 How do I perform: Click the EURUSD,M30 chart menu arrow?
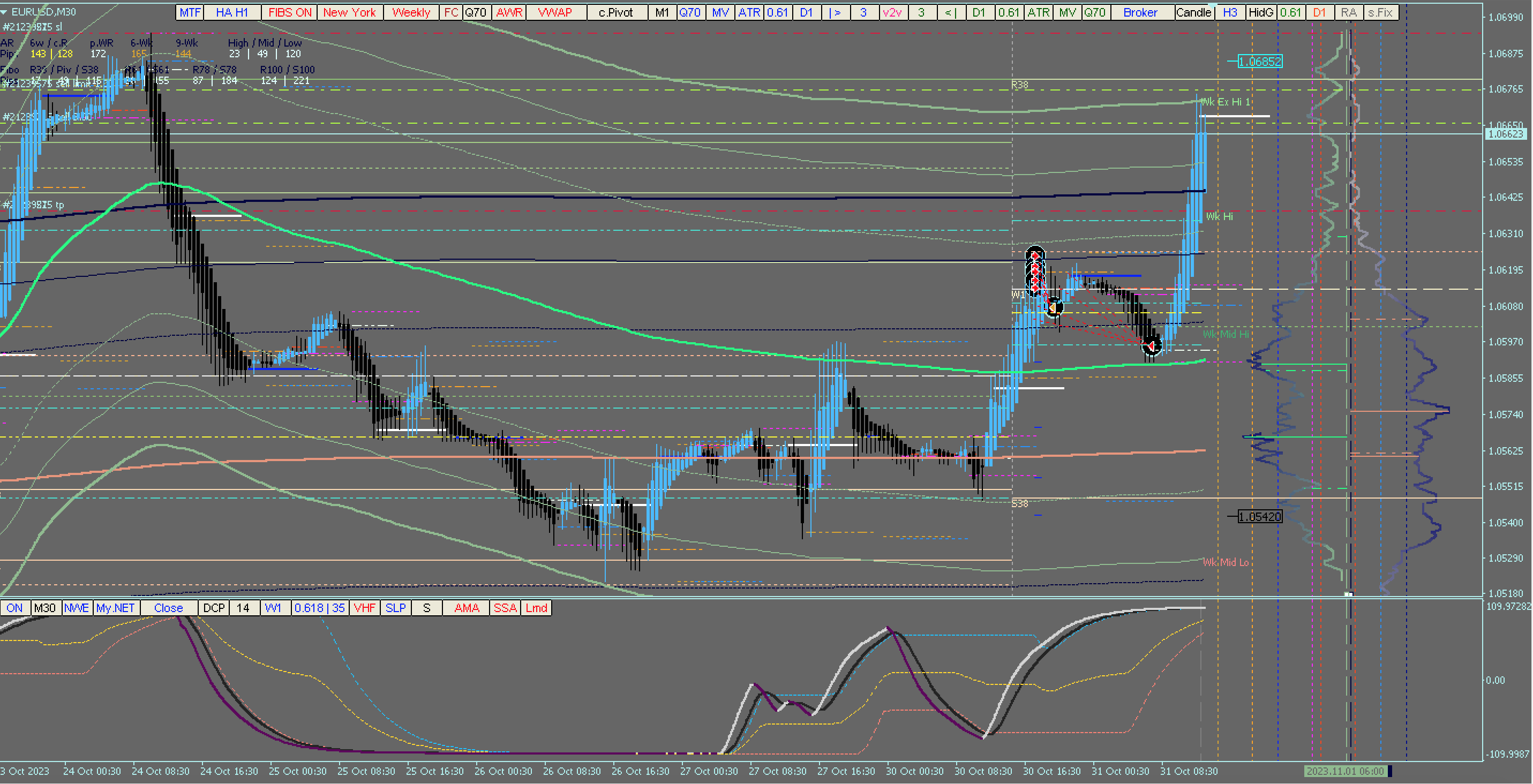pos(4,12)
